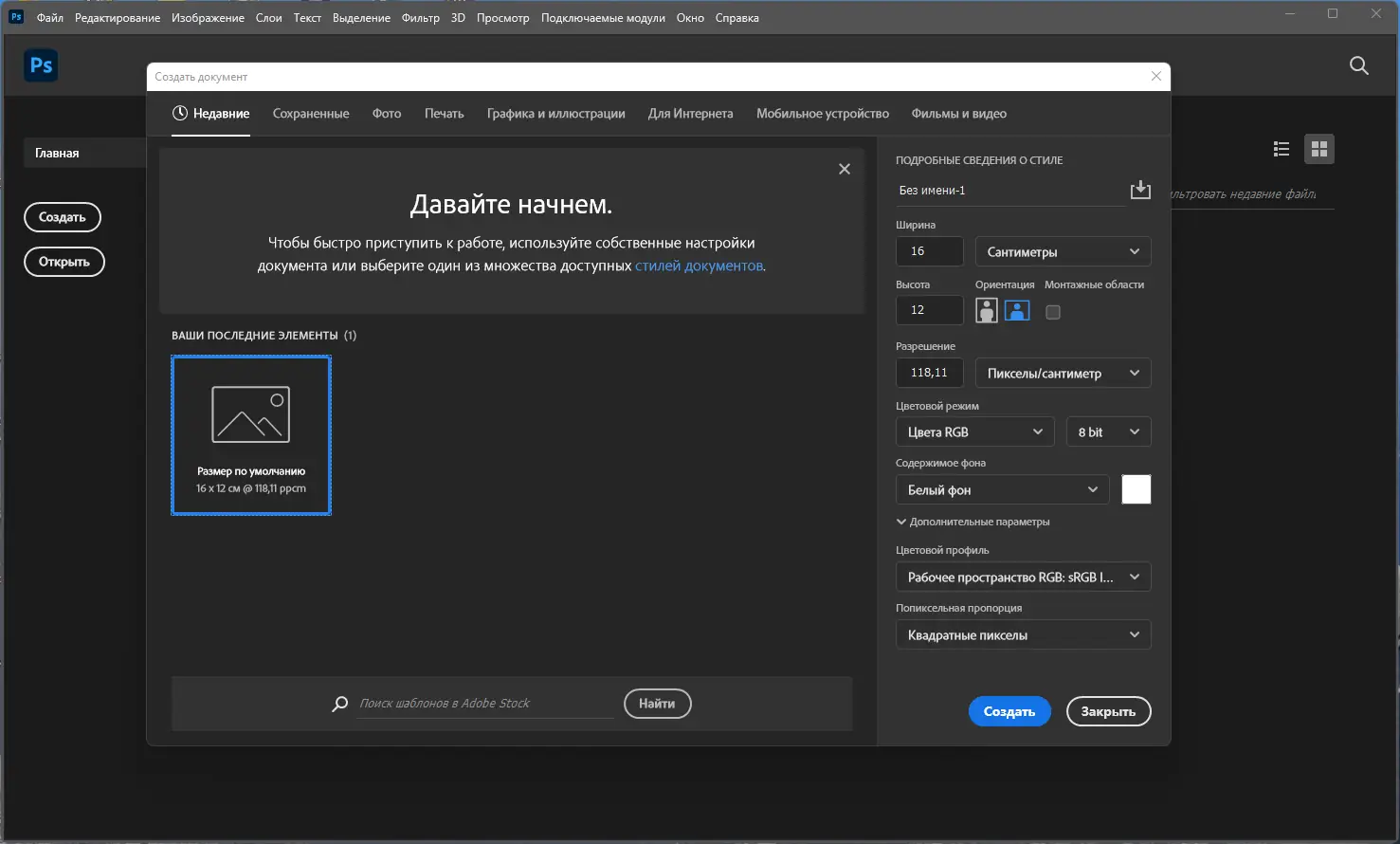This screenshot has width=1400, height=844.
Task: Open the Цветовой профиль dropdown
Action: [1023, 577]
